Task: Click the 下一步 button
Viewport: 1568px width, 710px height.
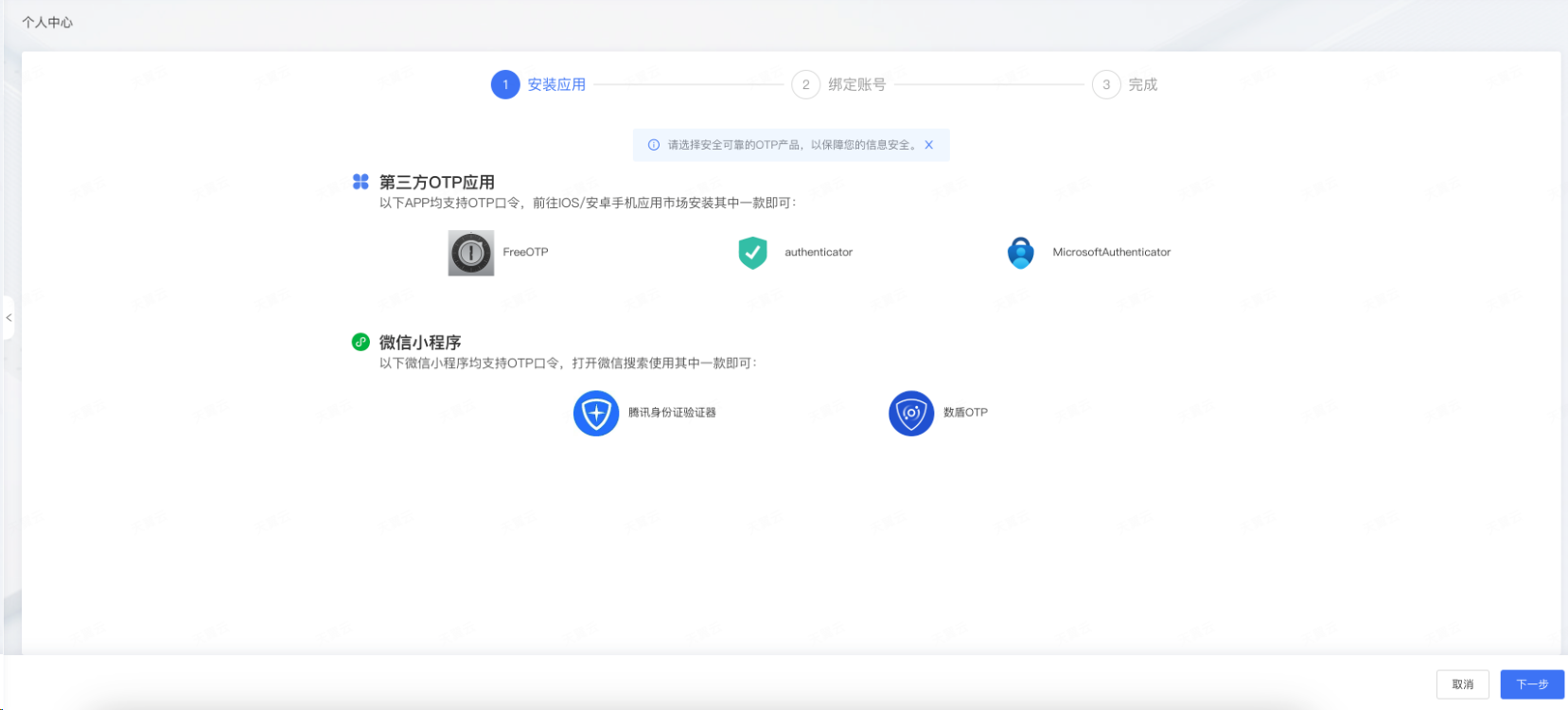Action: click(x=1531, y=684)
